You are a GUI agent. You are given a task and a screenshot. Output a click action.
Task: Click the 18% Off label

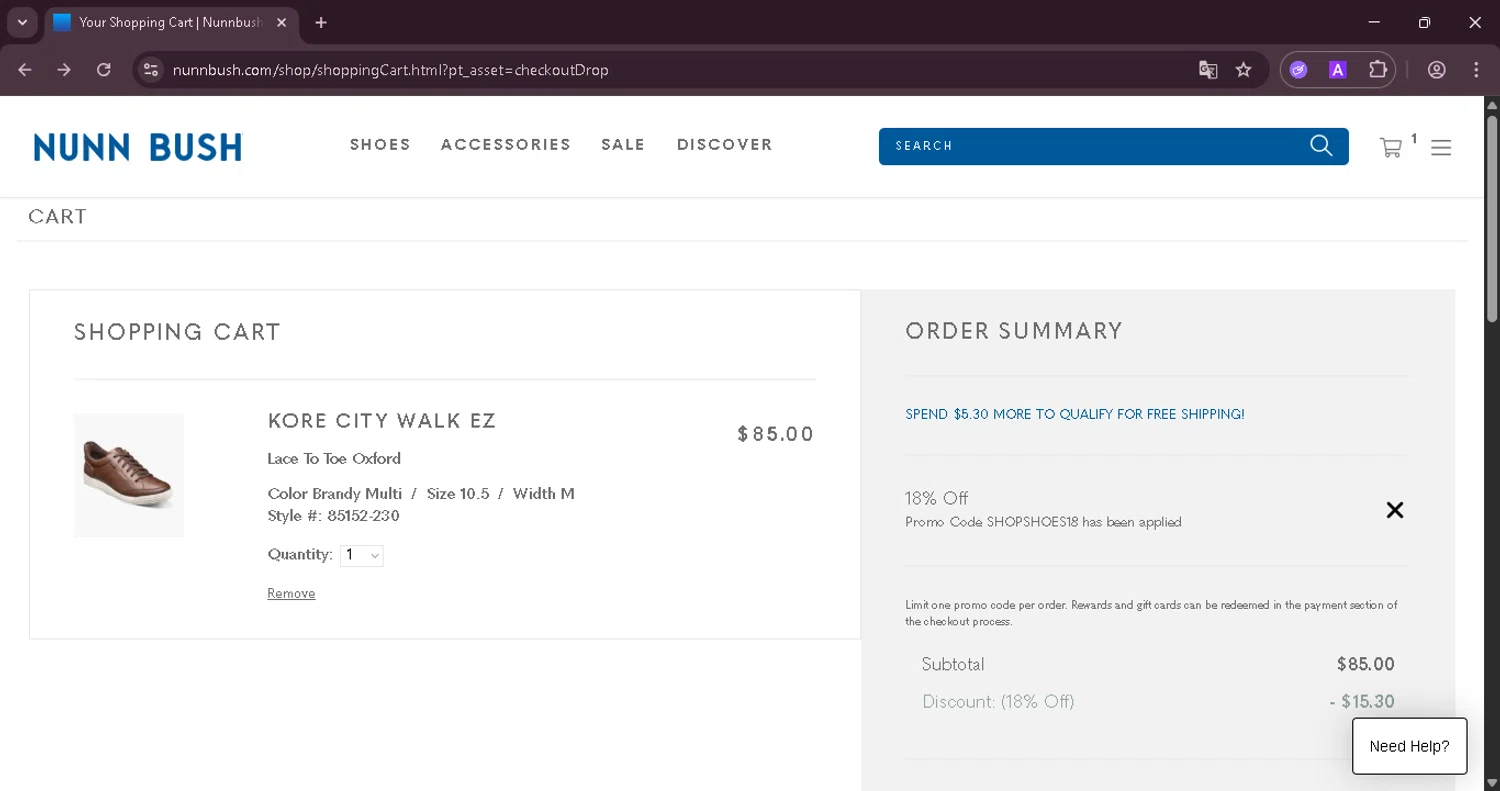click(x=937, y=498)
